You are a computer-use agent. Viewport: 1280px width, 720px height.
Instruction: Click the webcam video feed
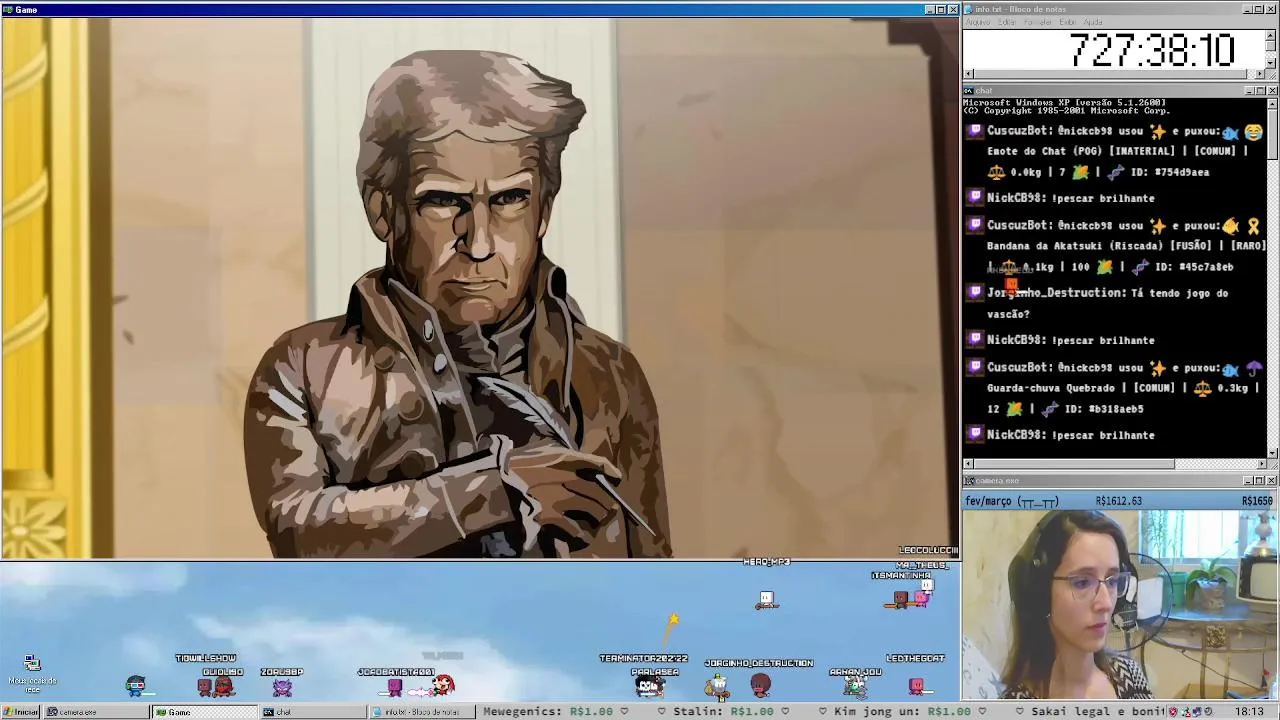1121,605
